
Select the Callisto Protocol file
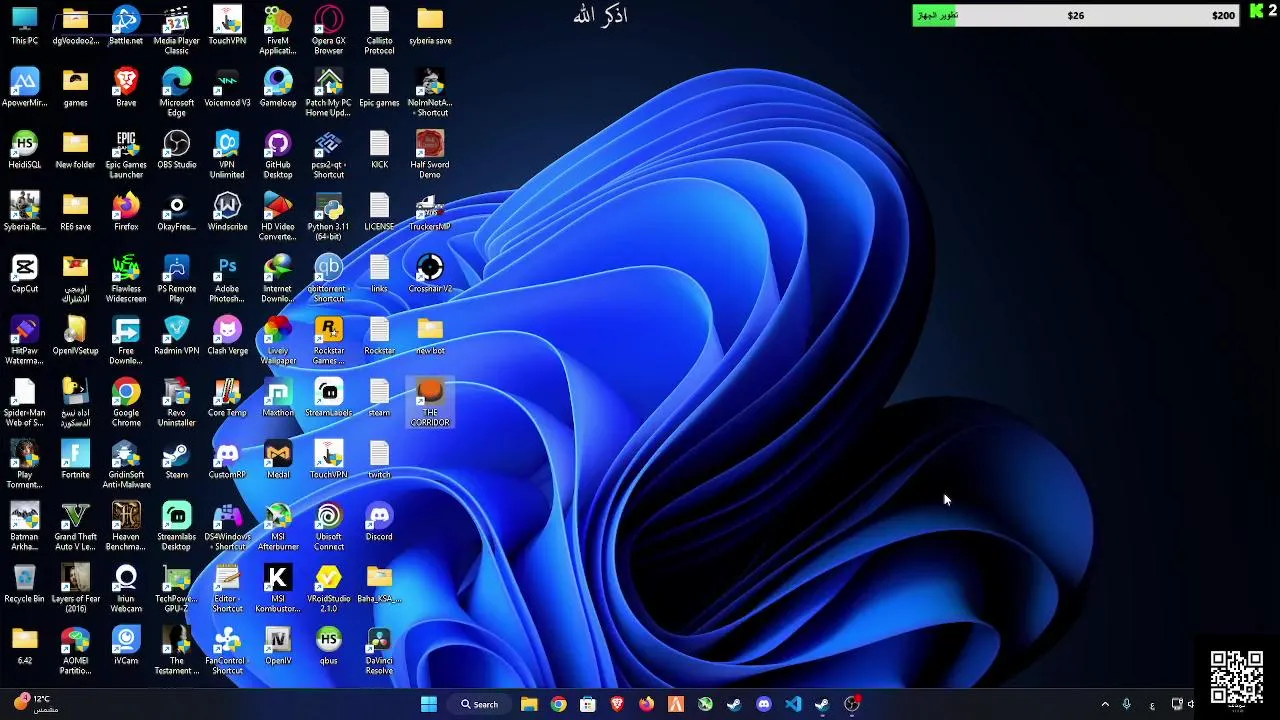pos(379,31)
